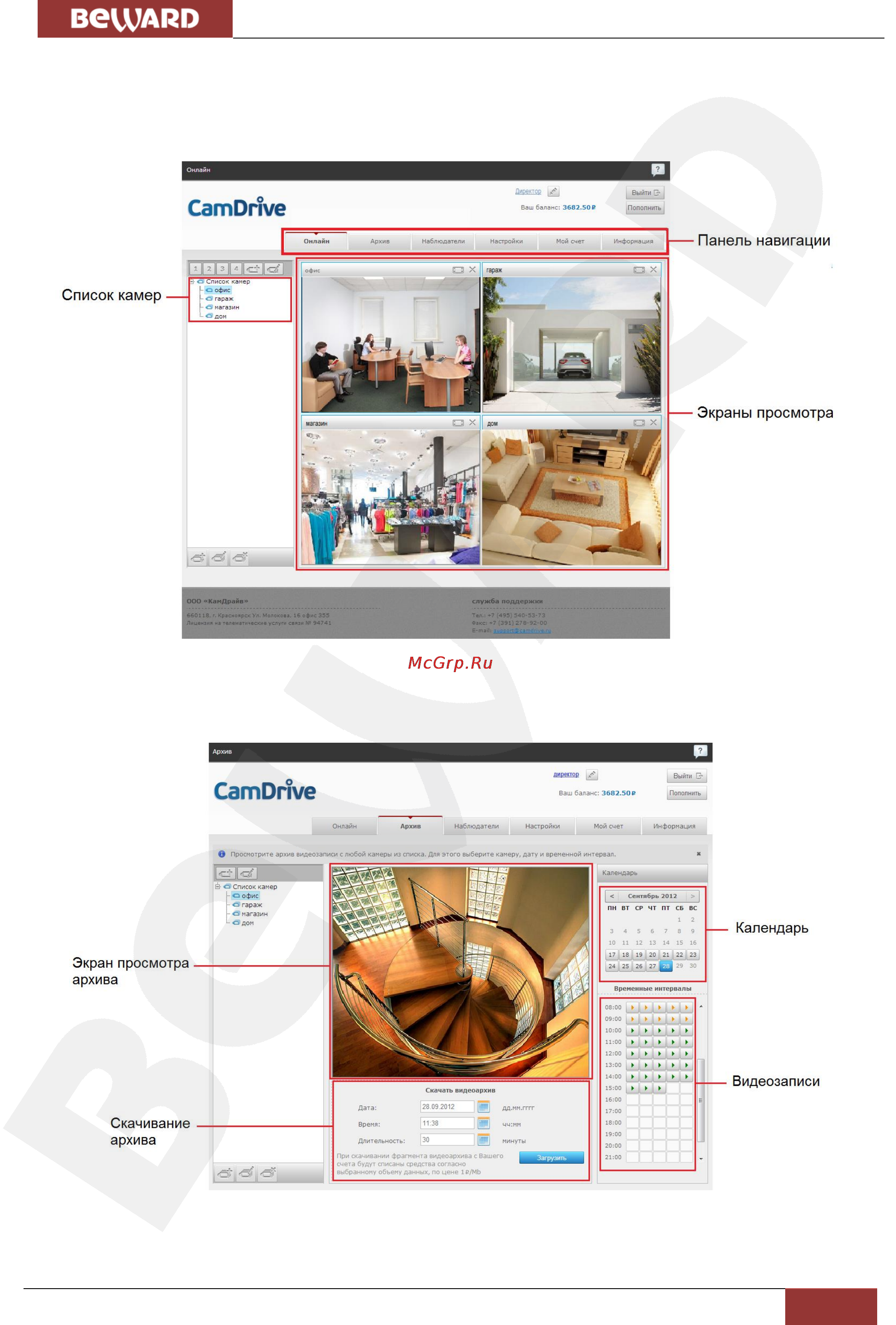Focus the Дата input field

[447, 1107]
